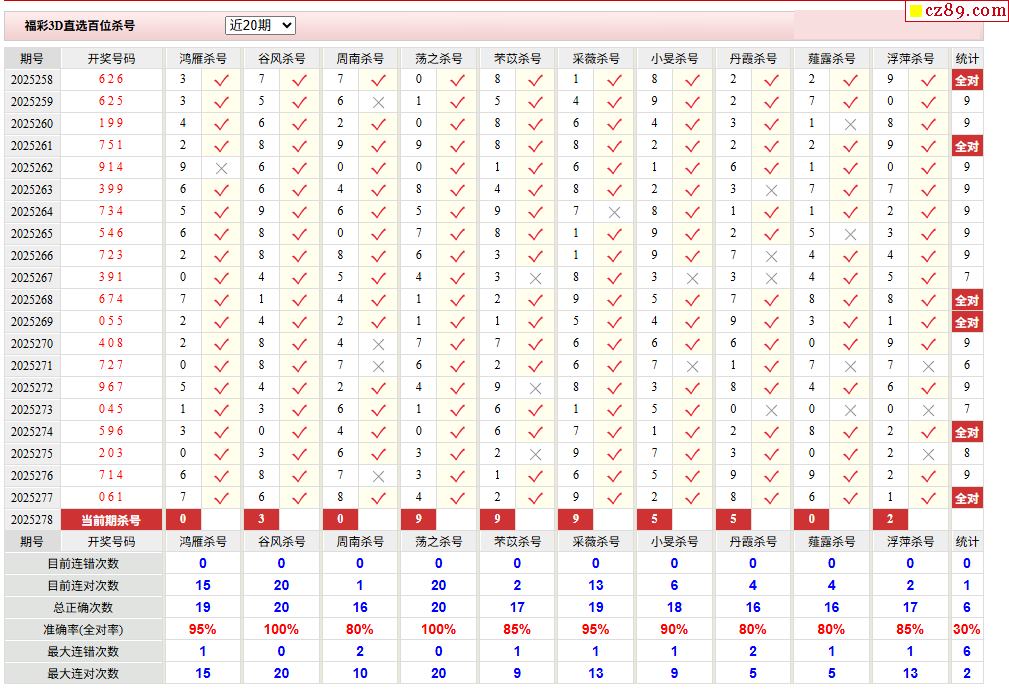Screen dimensions: 1009x698
Task: Select the top 鸿雁杀号 column header
Action: pyautogui.click(x=203, y=58)
